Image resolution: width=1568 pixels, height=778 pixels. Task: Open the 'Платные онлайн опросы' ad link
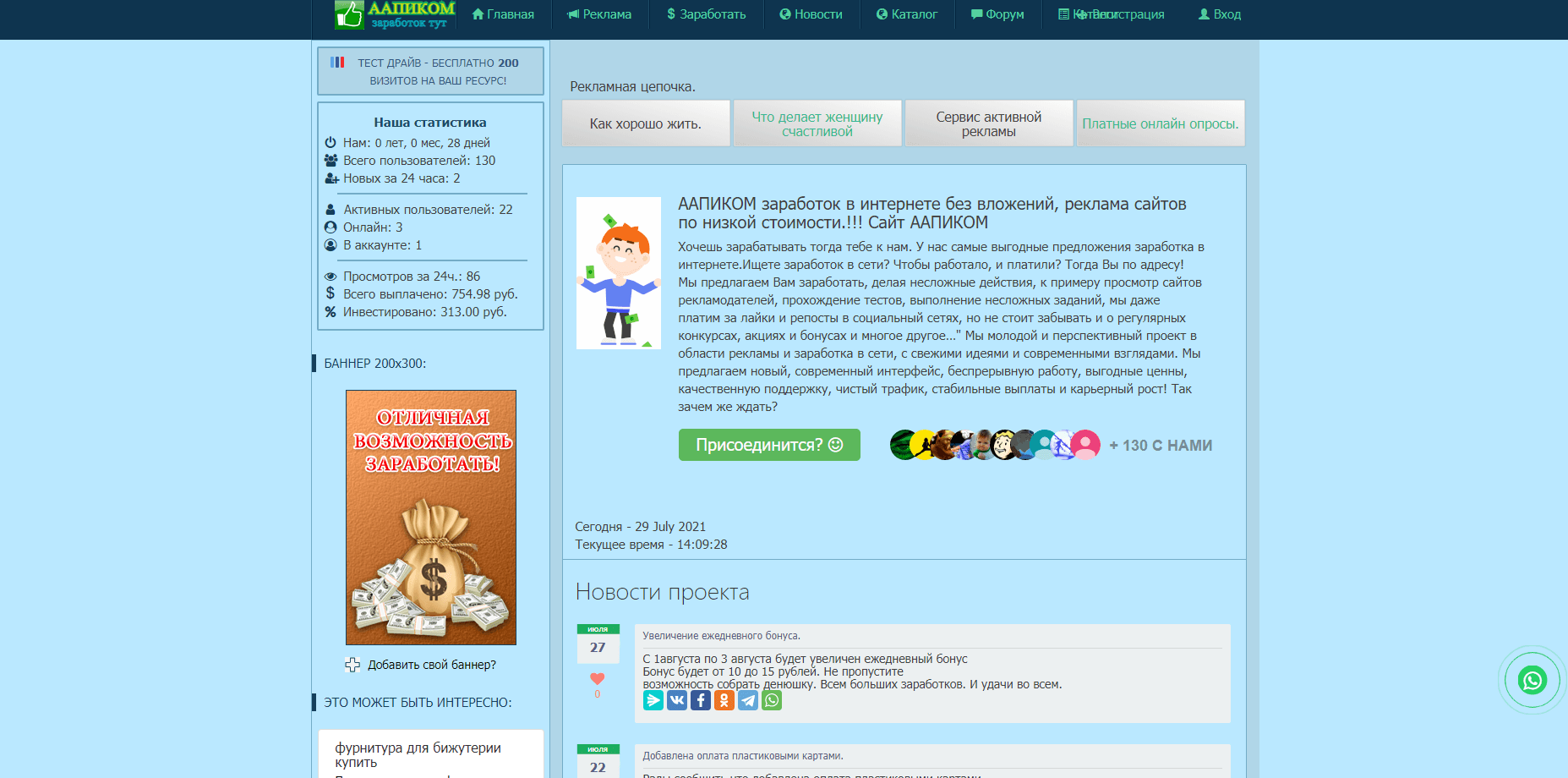1160,123
